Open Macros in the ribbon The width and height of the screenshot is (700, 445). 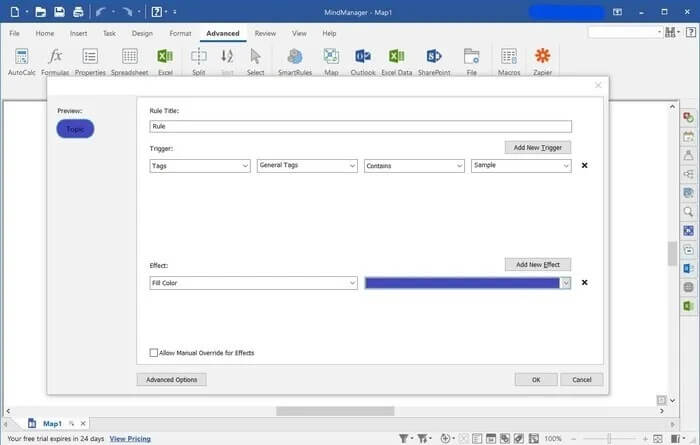click(509, 62)
